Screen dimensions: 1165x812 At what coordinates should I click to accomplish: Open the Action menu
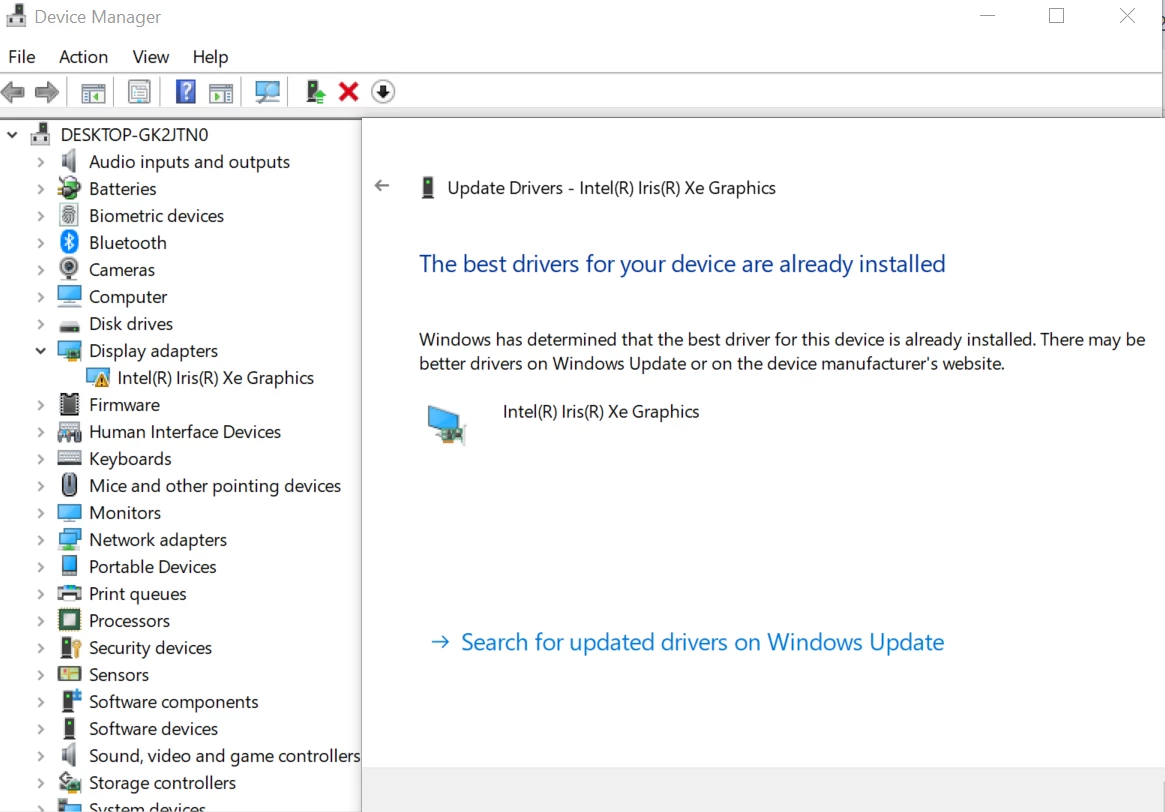point(83,57)
